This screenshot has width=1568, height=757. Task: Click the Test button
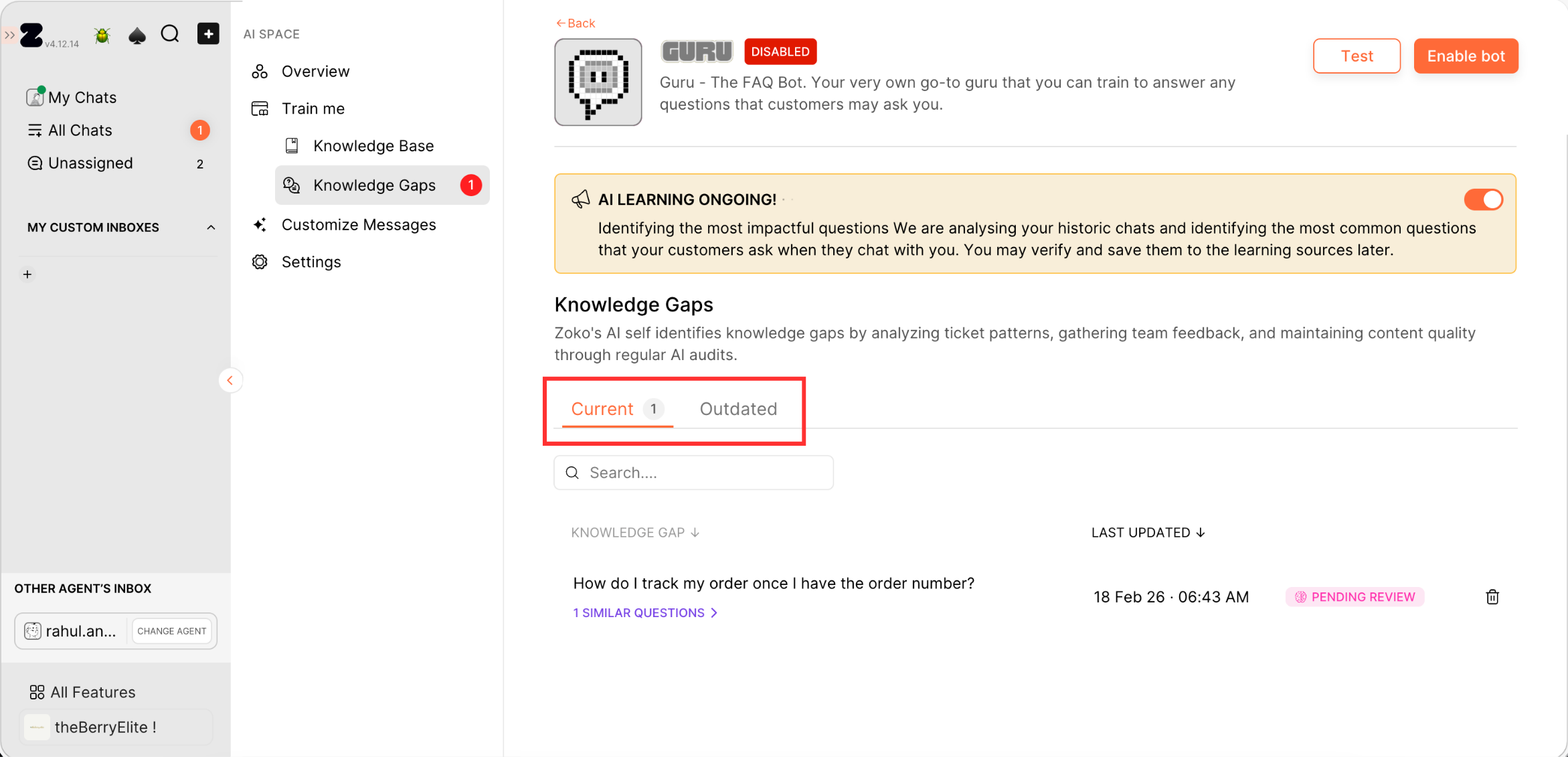point(1356,56)
